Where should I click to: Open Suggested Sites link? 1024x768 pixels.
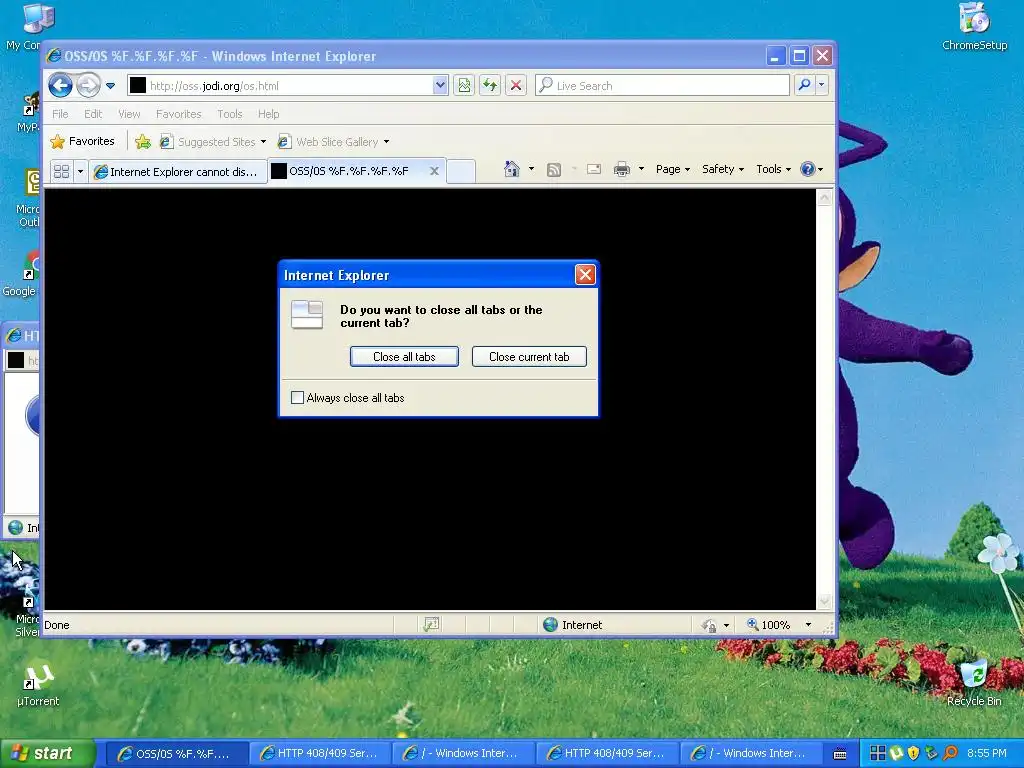213,142
